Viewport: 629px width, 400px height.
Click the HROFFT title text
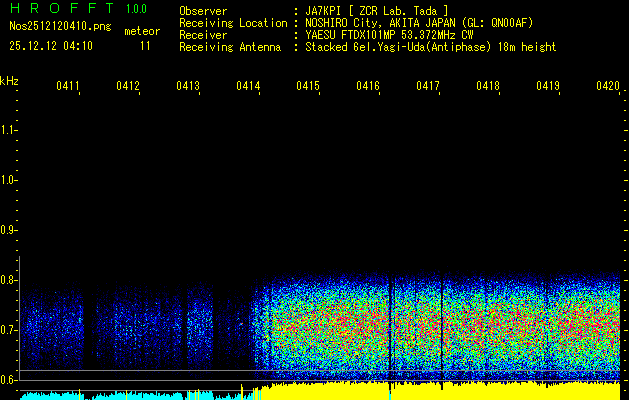pos(56,10)
